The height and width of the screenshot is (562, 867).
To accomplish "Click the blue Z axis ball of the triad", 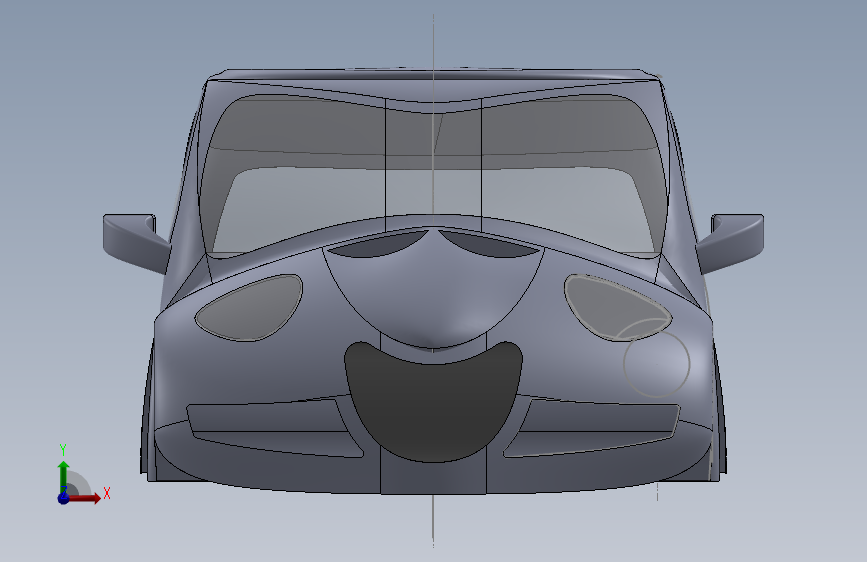I will (x=64, y=498).
